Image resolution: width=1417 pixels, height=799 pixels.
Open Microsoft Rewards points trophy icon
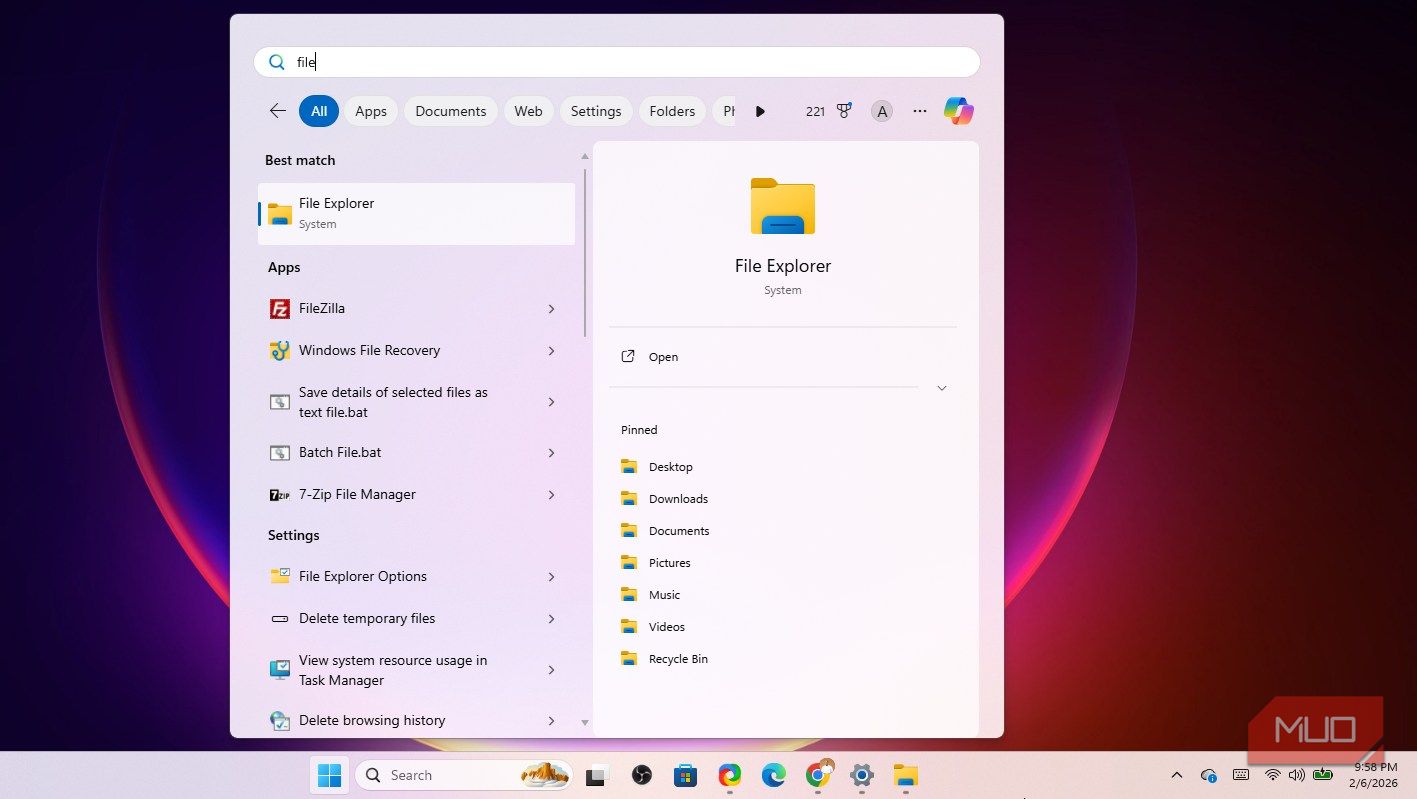[844, 111]
